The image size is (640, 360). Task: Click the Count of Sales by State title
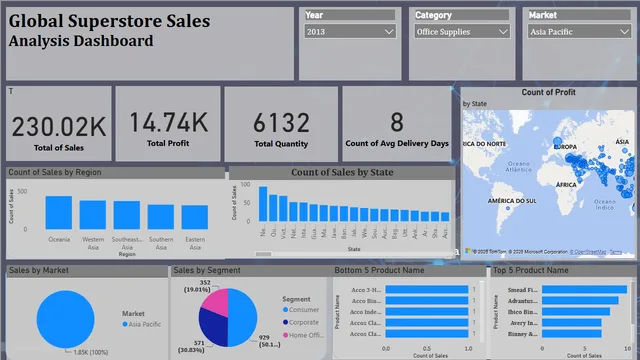pyautogui.click(x=342, y=172)
